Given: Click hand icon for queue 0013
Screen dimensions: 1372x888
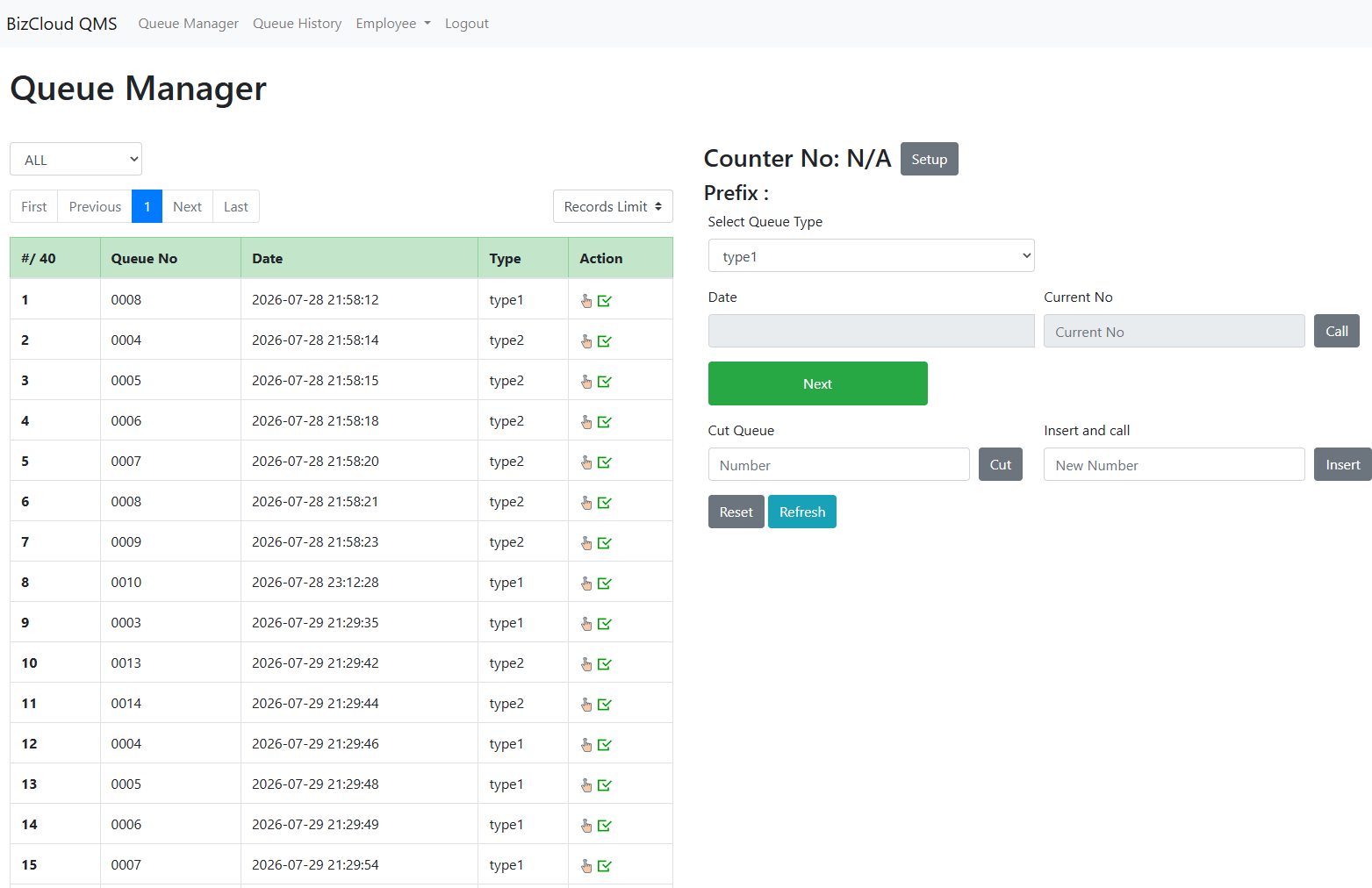Looking at the screenshot, I should point(586,664).
